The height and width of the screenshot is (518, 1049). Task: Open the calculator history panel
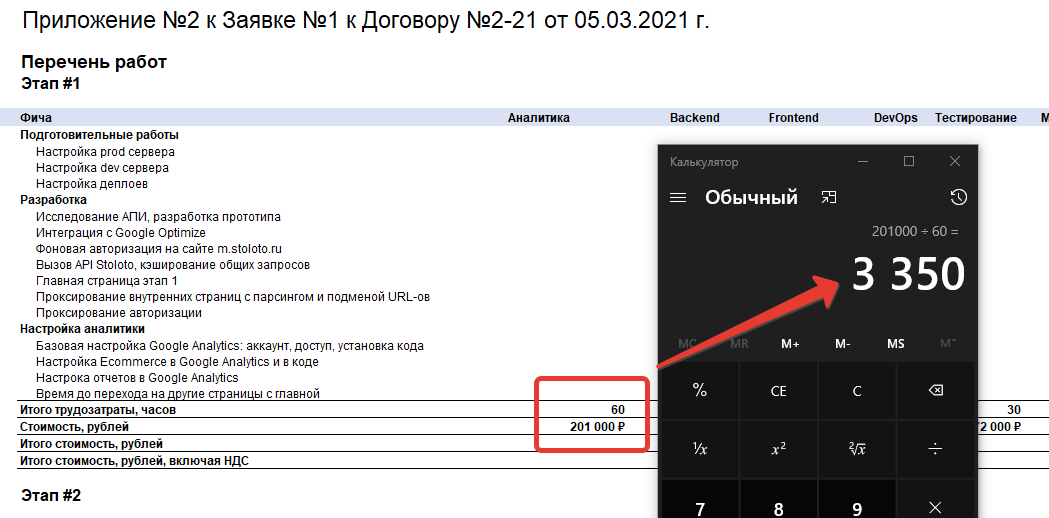click(957, 198)
